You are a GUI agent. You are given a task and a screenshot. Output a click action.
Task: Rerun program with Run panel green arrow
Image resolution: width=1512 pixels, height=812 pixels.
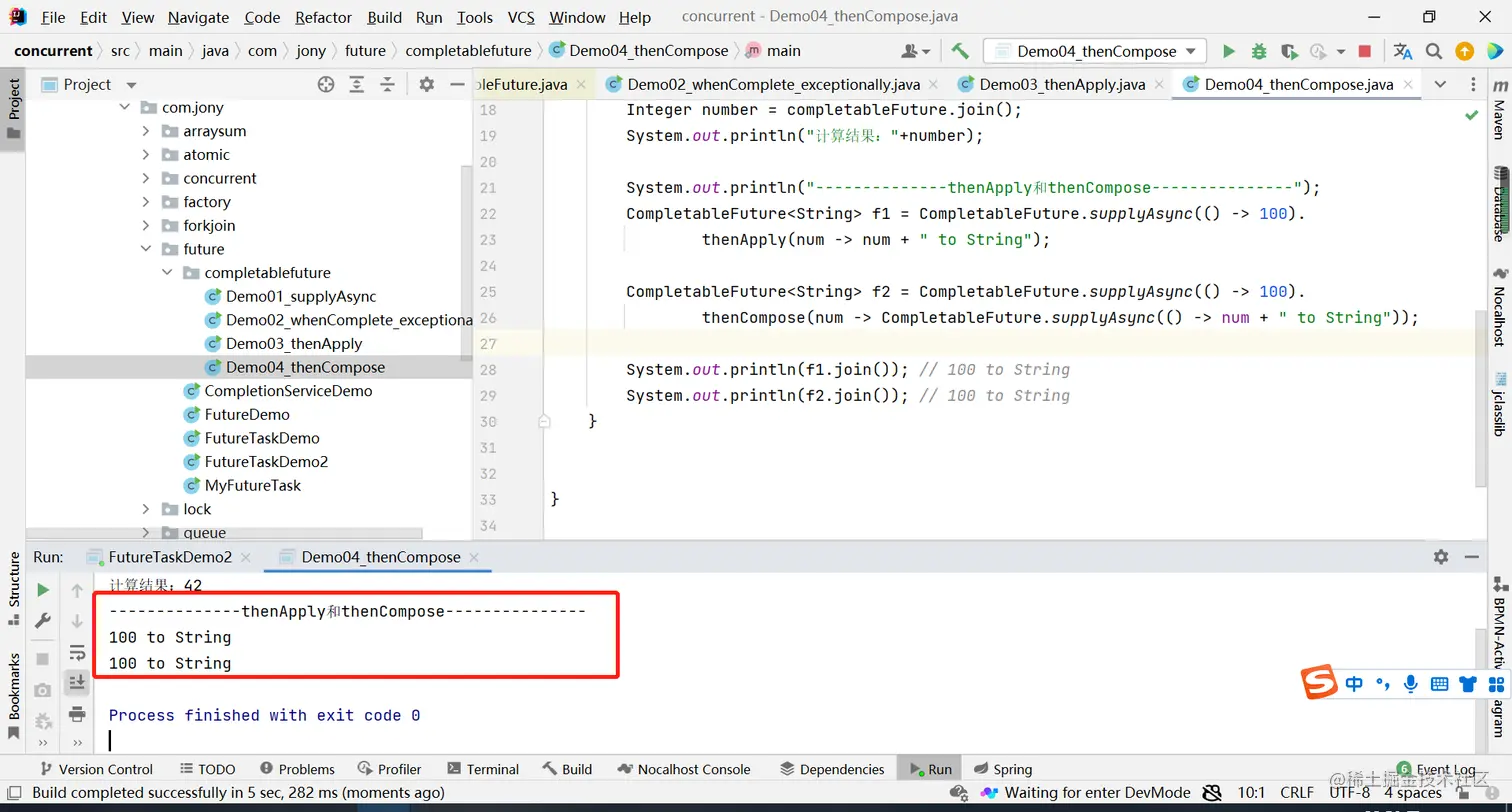click(x=43, y=590)
